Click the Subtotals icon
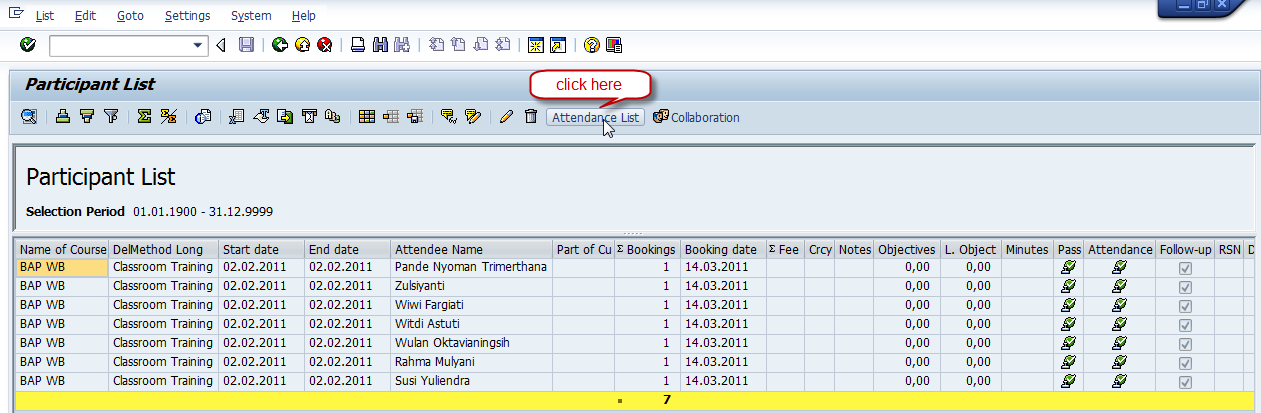Image resolution: width=1261 pixels, height=413 pixels. [x=169, y=117]
